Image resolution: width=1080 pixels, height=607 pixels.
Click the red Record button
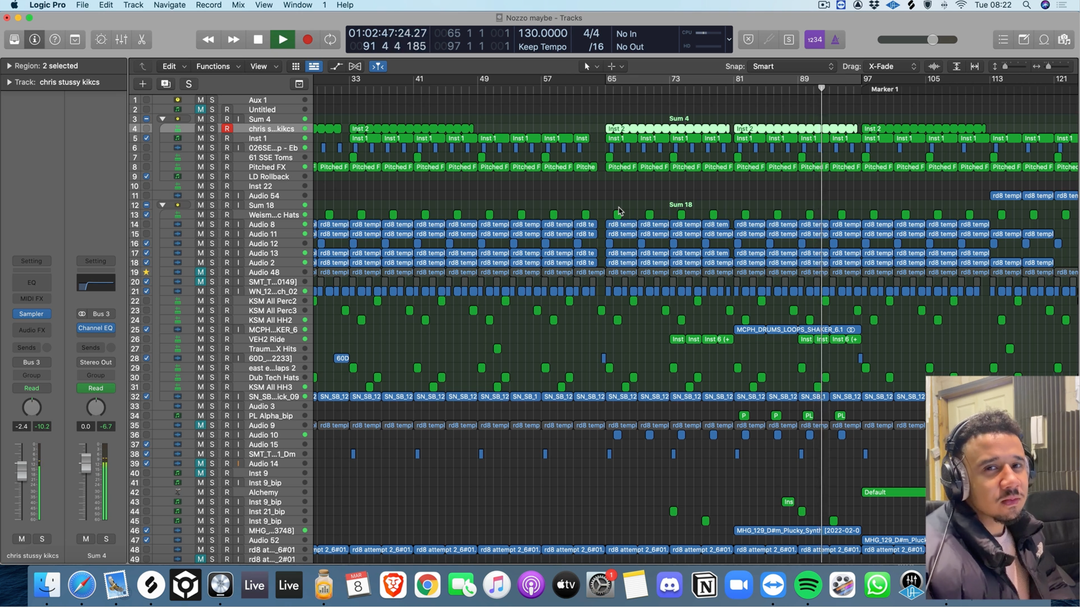[307, 40]
